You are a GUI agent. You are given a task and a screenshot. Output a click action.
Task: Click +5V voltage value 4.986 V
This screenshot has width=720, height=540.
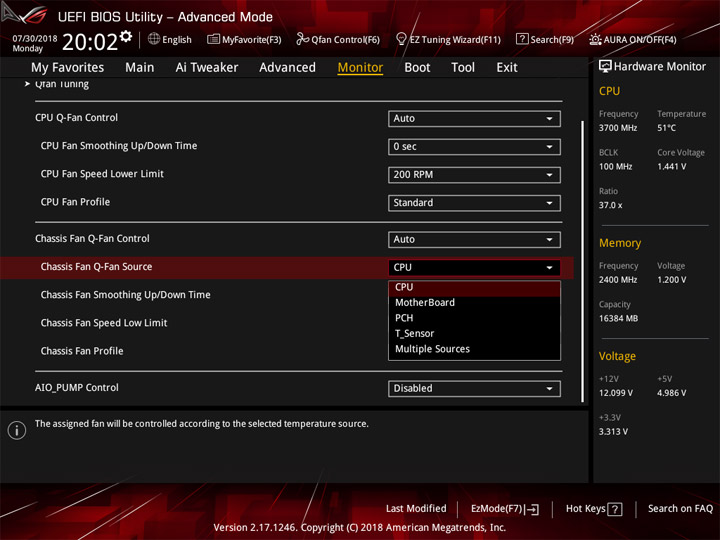[671, 393]
